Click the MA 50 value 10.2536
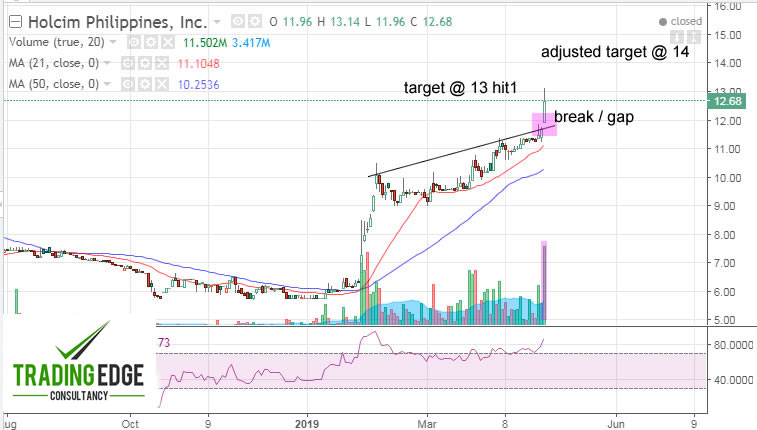 [198, 84]
